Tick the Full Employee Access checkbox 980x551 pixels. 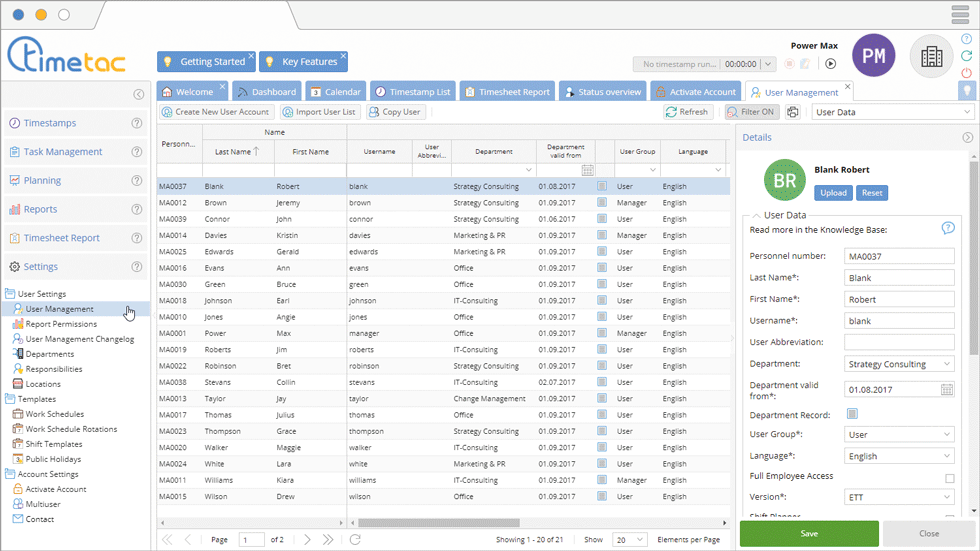(949, 478)
